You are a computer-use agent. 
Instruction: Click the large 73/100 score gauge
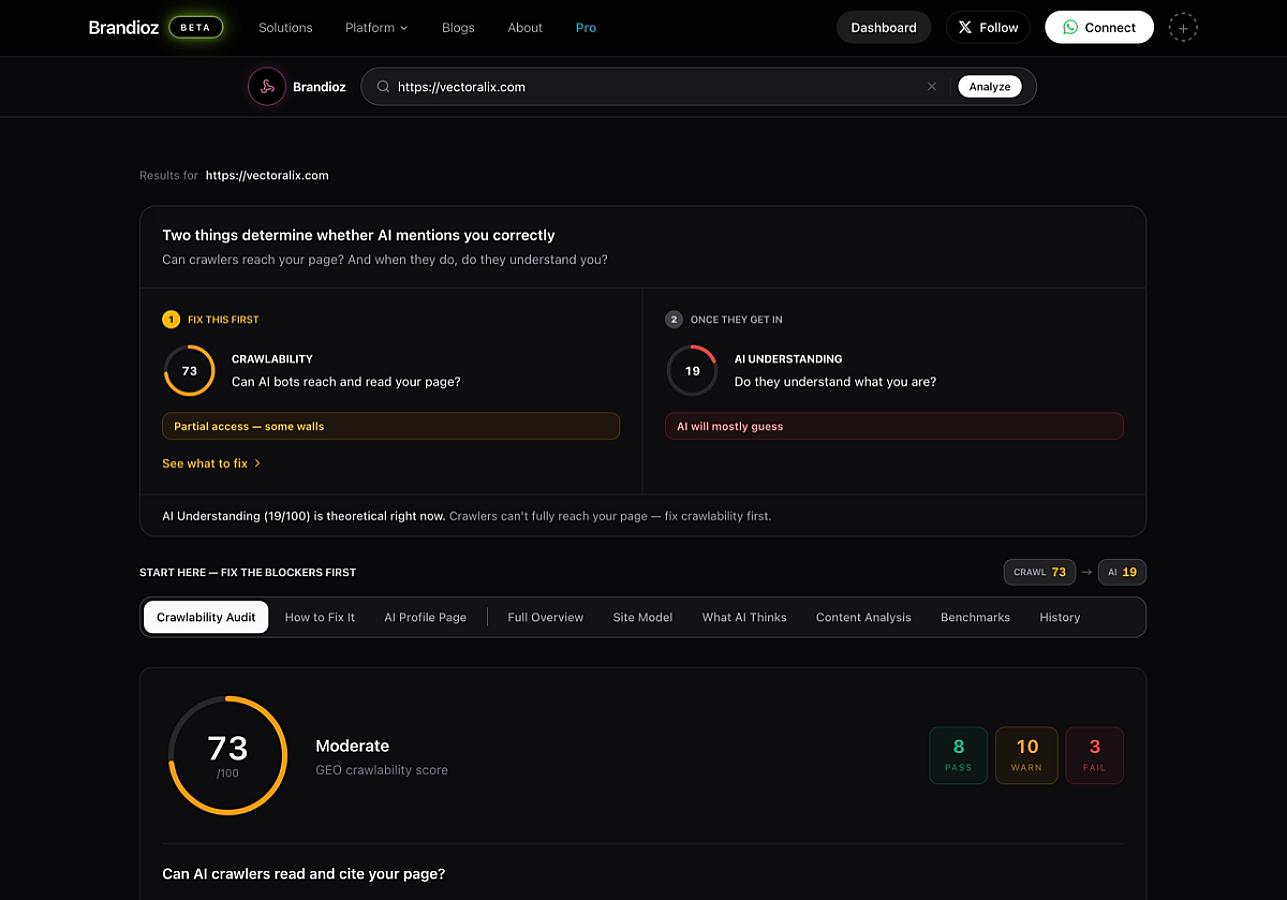pos(228,755)
